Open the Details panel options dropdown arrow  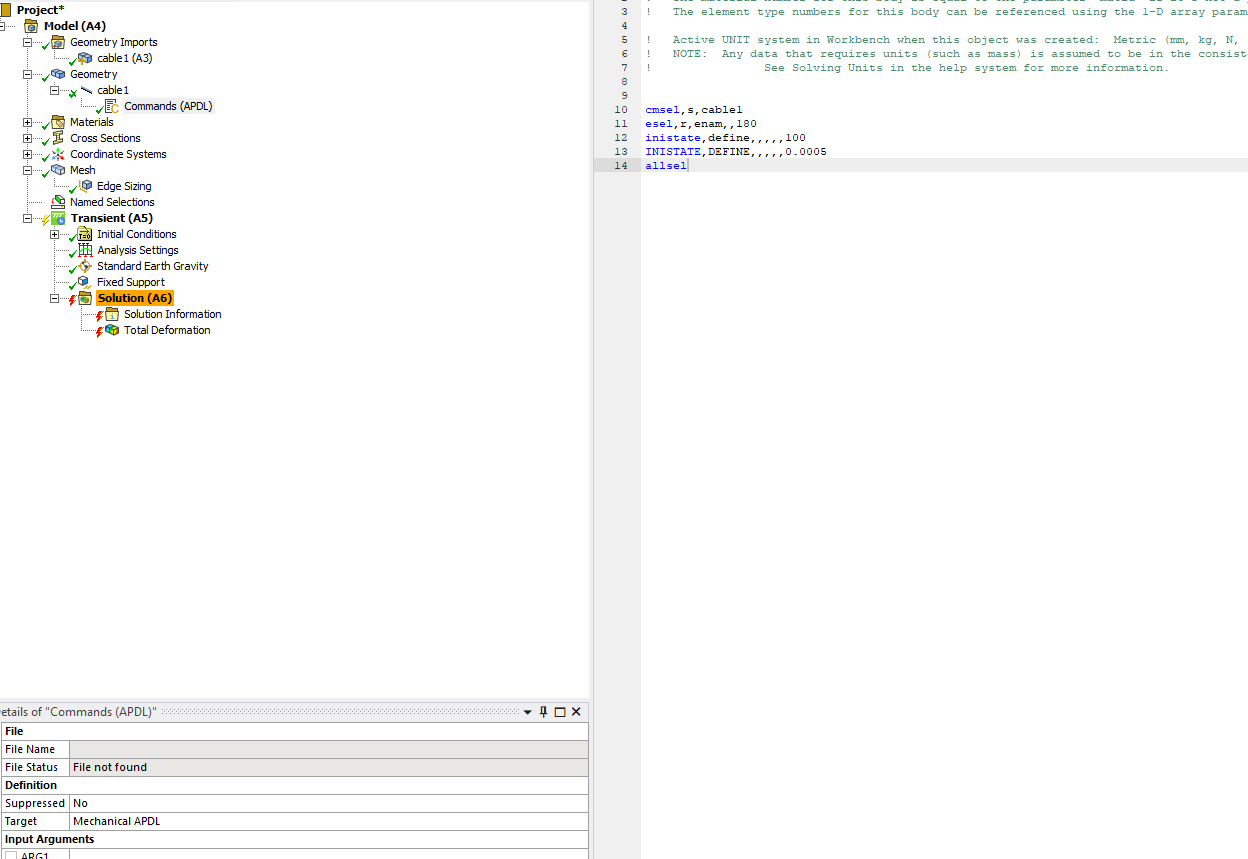click(528, 712)
